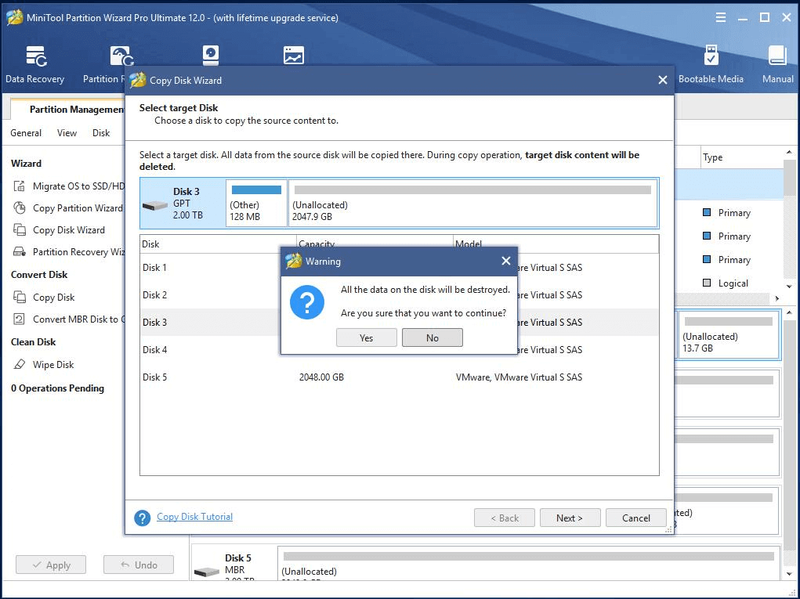Open the Disk menu
The image size is (800, 599).
[101, 133]
